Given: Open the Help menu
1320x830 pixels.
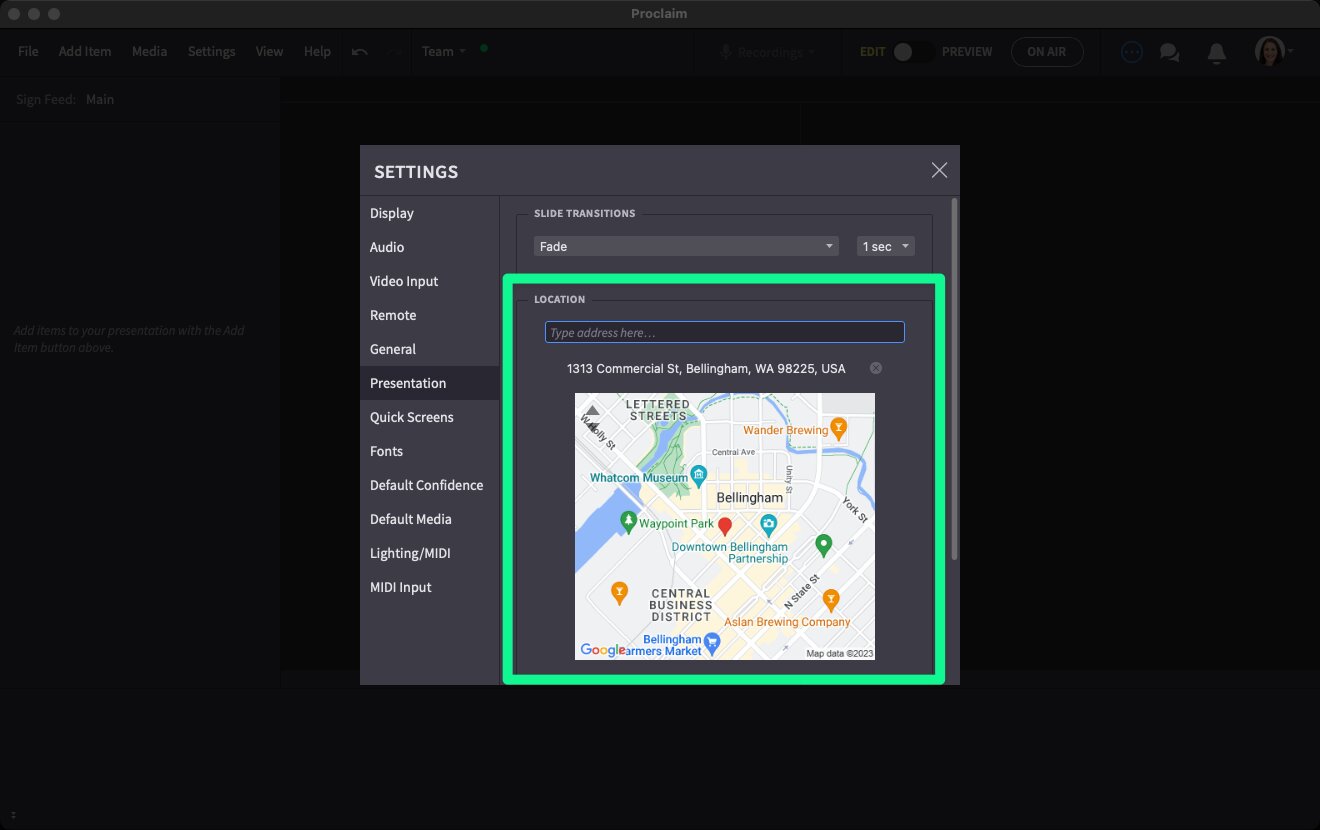Looking at the screenshot, I should [x=317, y=52].
